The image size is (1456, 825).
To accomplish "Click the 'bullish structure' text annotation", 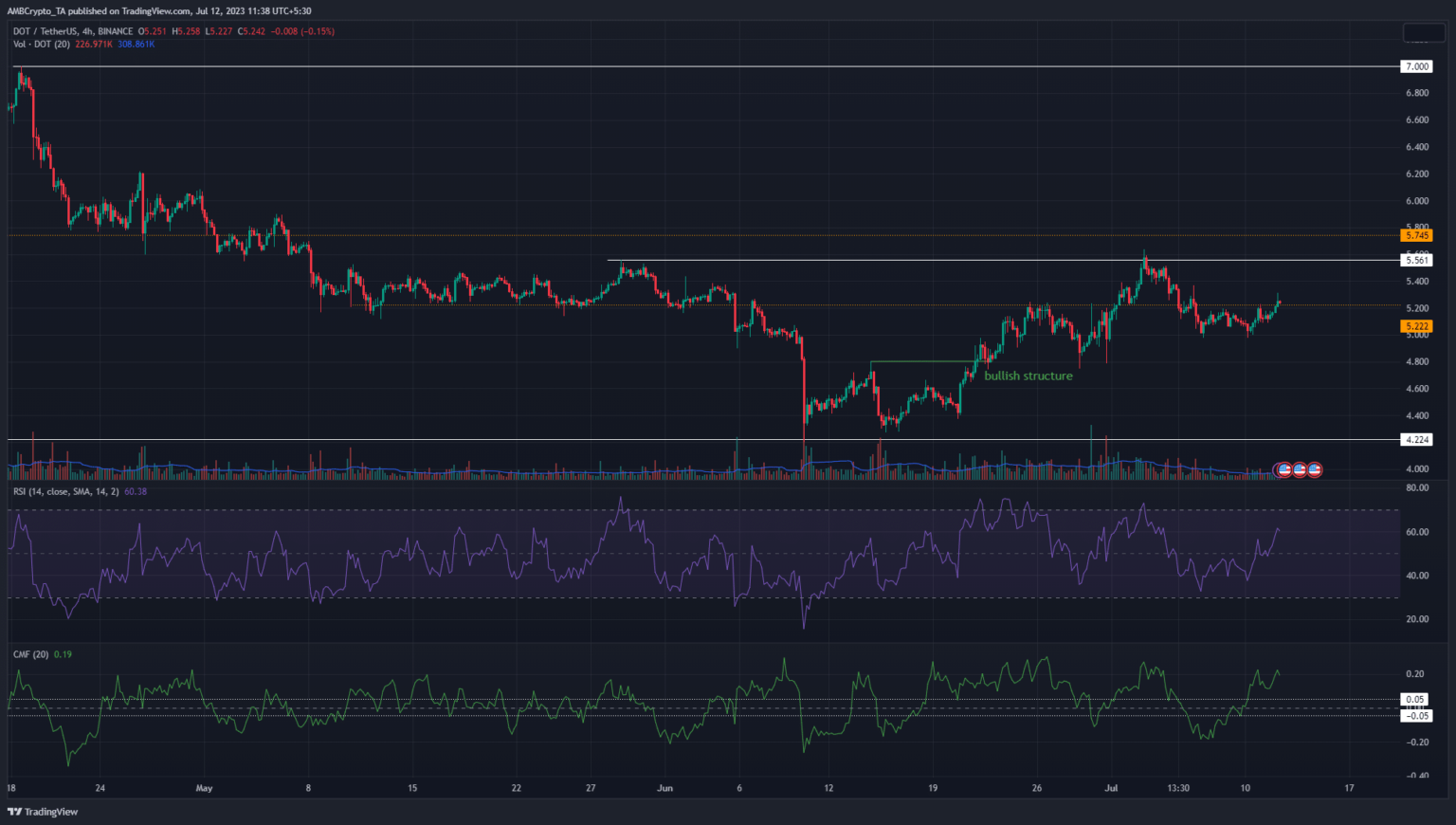I will click(x=1028, y=376).
